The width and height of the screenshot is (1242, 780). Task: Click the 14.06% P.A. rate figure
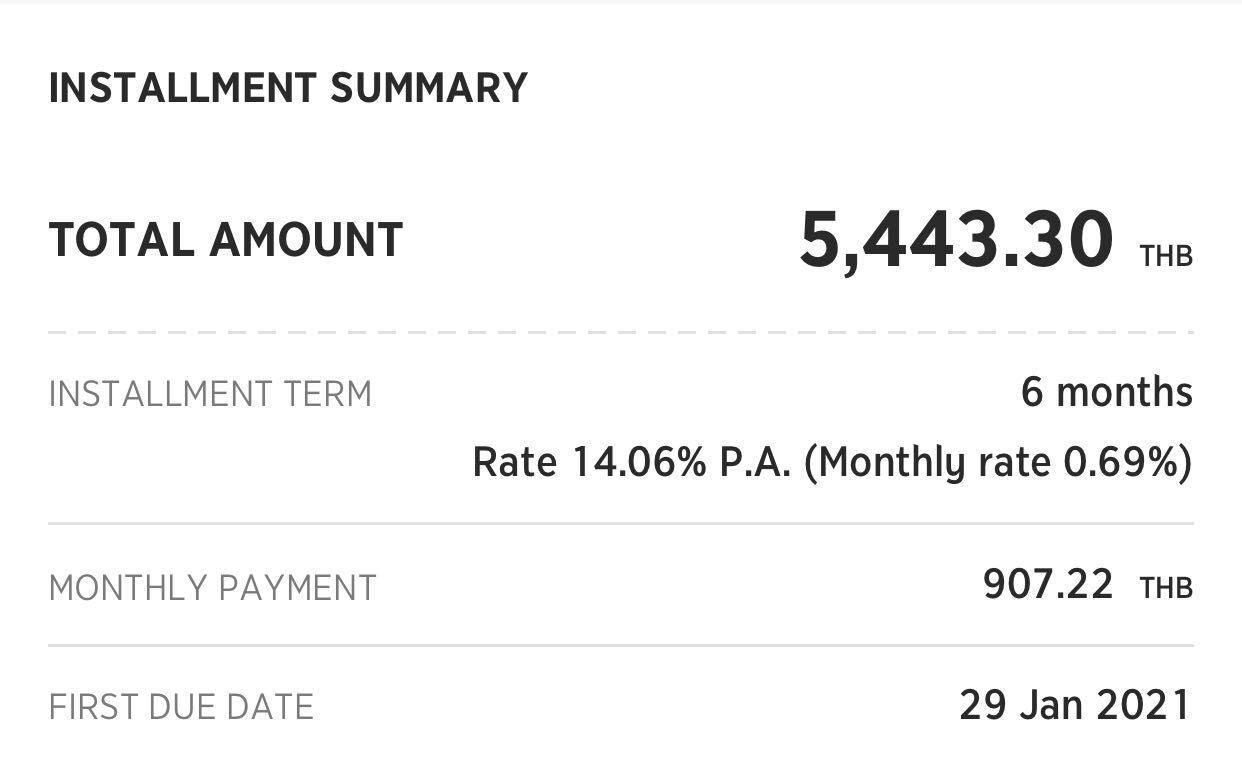click(x=681, y=463)
